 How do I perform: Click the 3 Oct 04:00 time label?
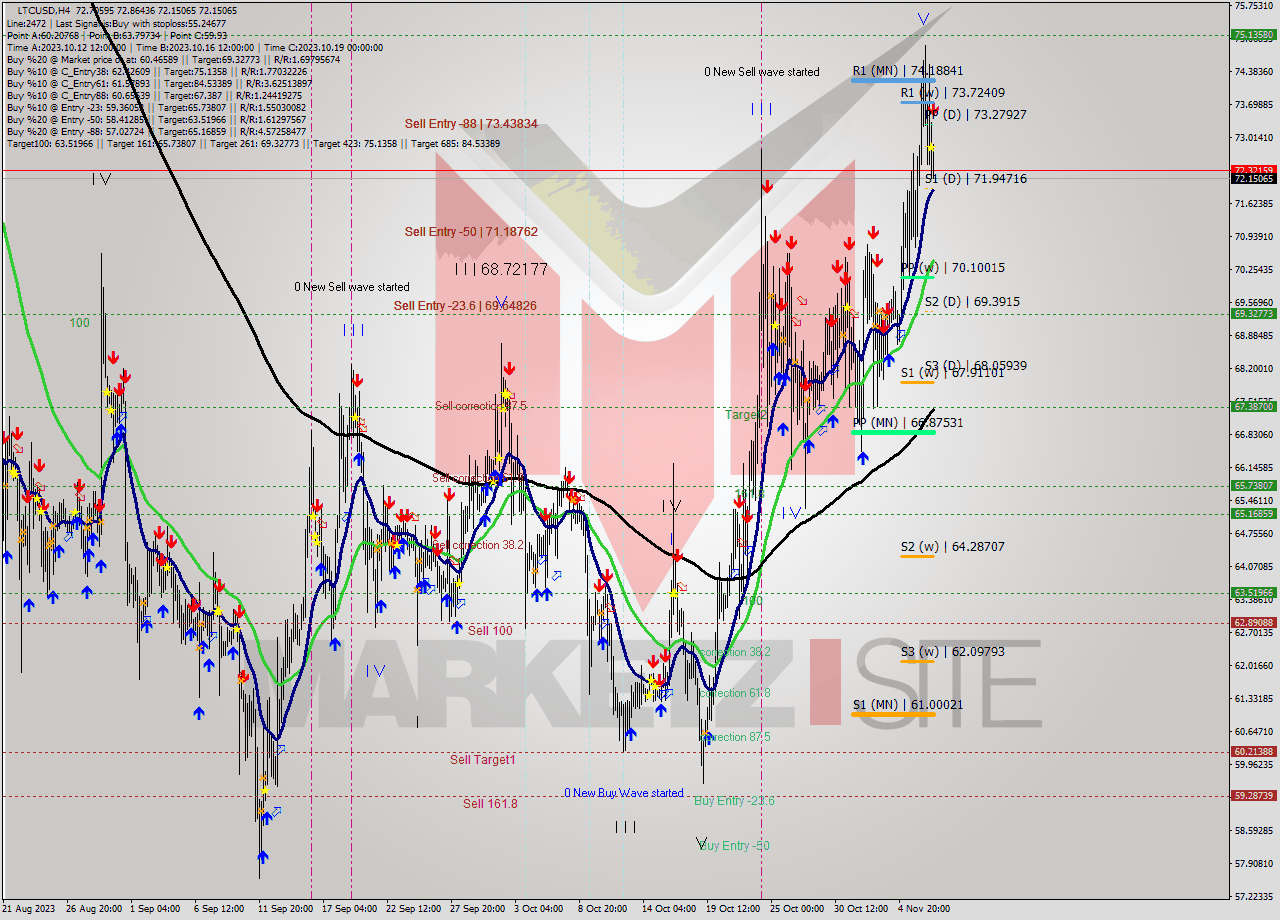pos(538,909)
